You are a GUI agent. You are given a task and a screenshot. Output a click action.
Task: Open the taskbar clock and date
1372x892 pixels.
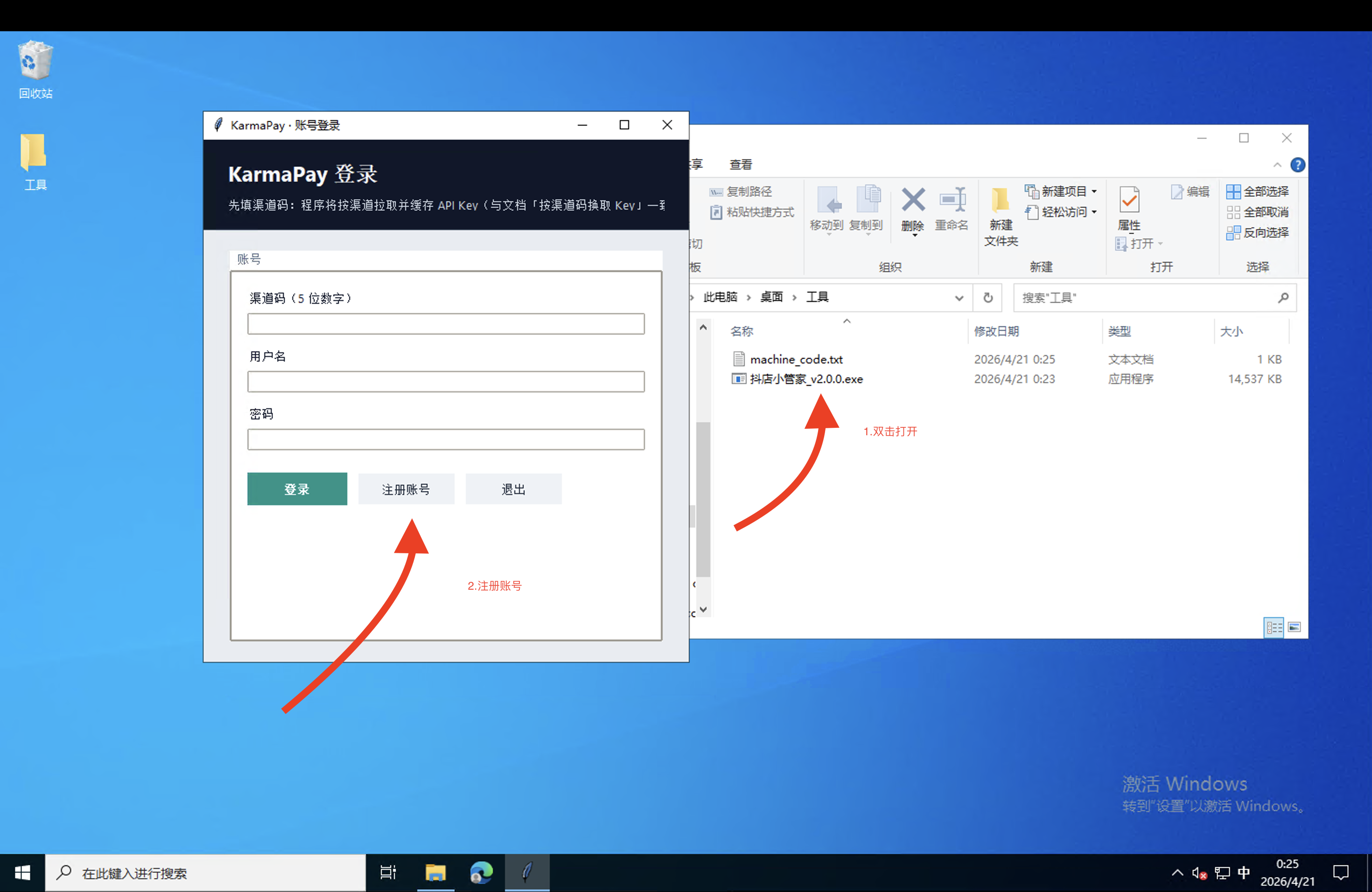click(x=1287, y=873)
